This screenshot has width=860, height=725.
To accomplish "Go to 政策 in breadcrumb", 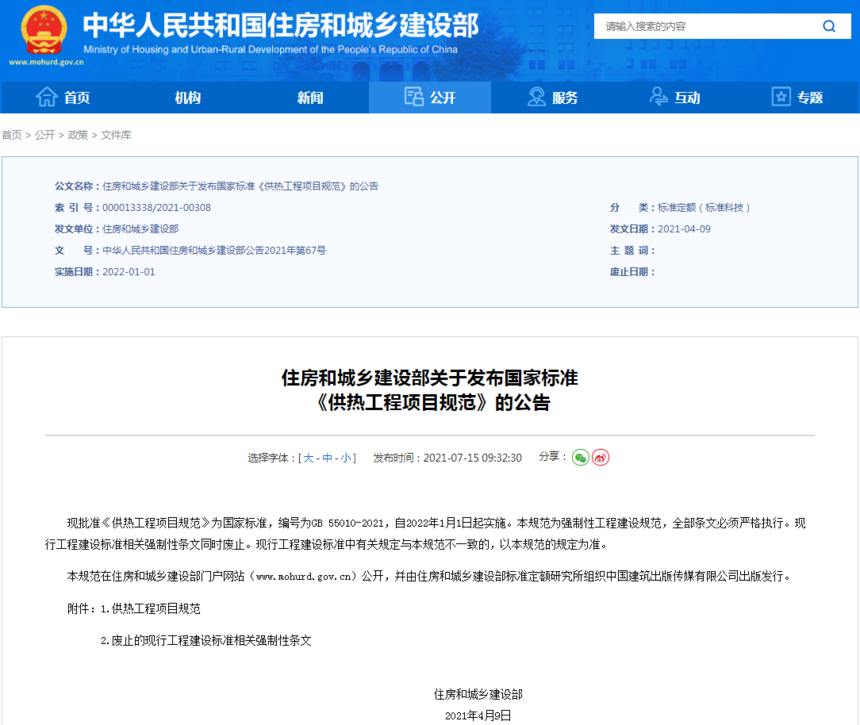I will (x=78, y=135).
